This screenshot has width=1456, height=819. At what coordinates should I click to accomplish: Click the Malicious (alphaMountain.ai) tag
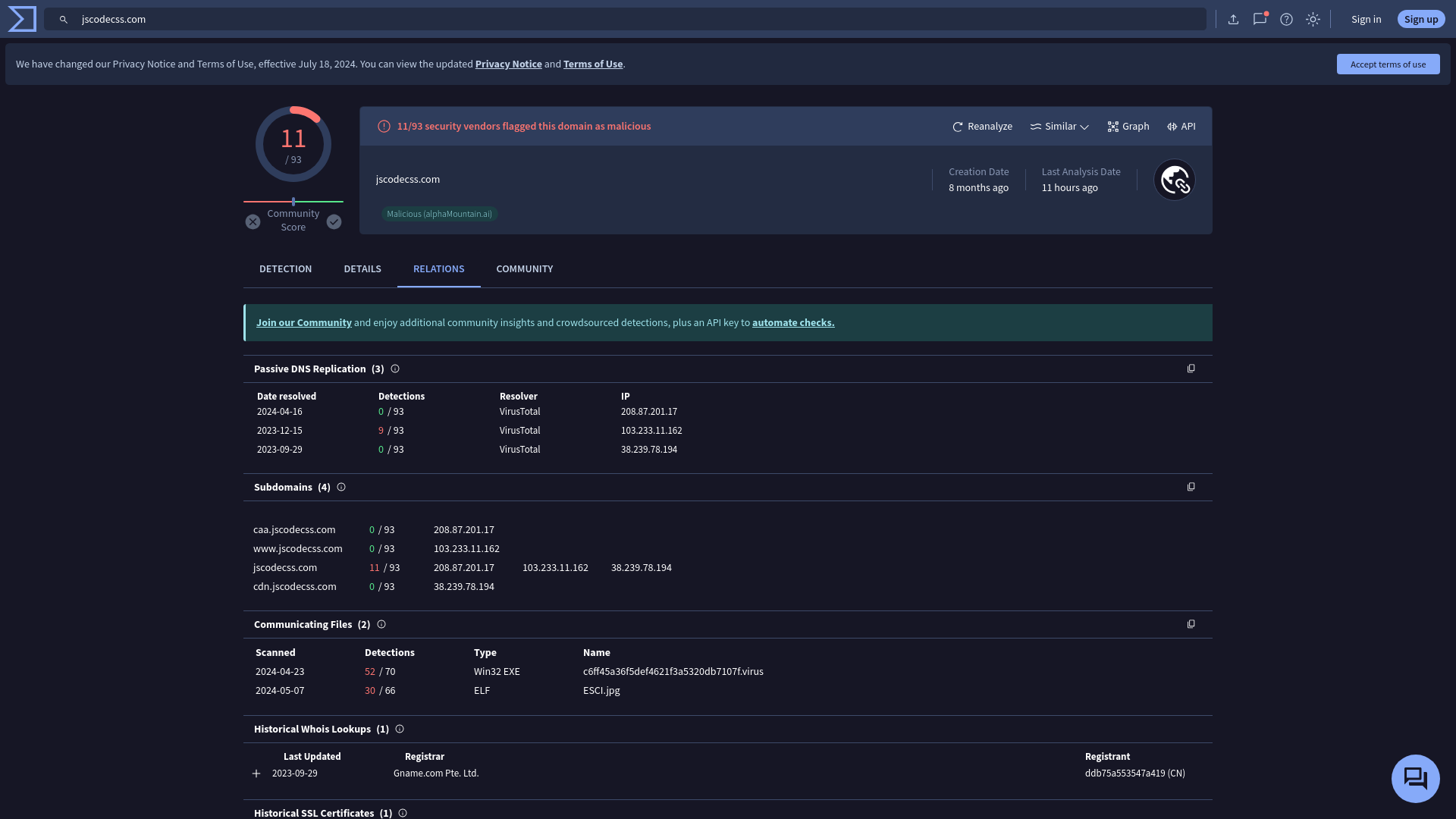click(x=440, y=215)
